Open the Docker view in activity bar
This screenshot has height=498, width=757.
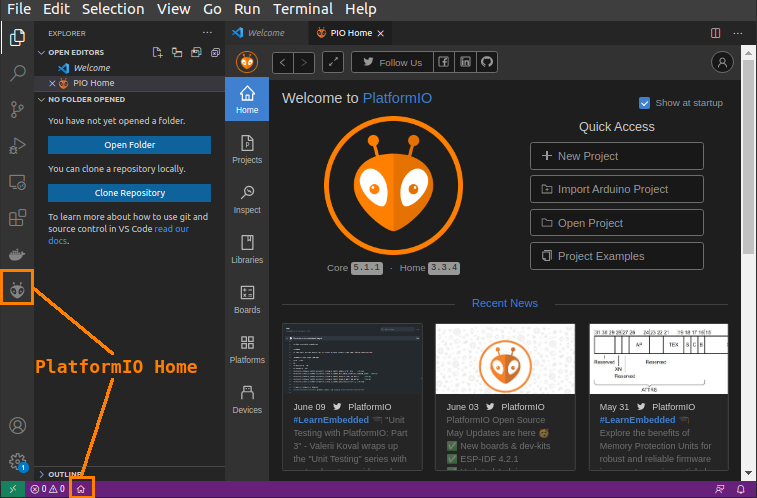(17, 254)
